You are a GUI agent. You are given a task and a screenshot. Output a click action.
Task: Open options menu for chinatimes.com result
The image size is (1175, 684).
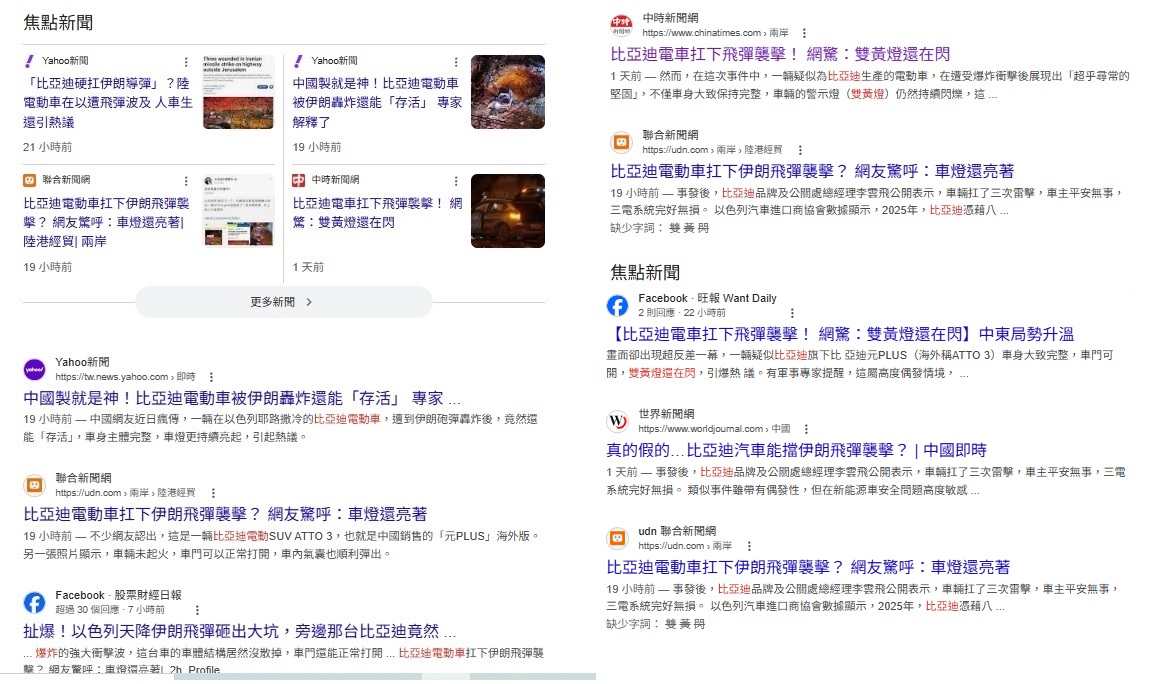tap(804, 33)
